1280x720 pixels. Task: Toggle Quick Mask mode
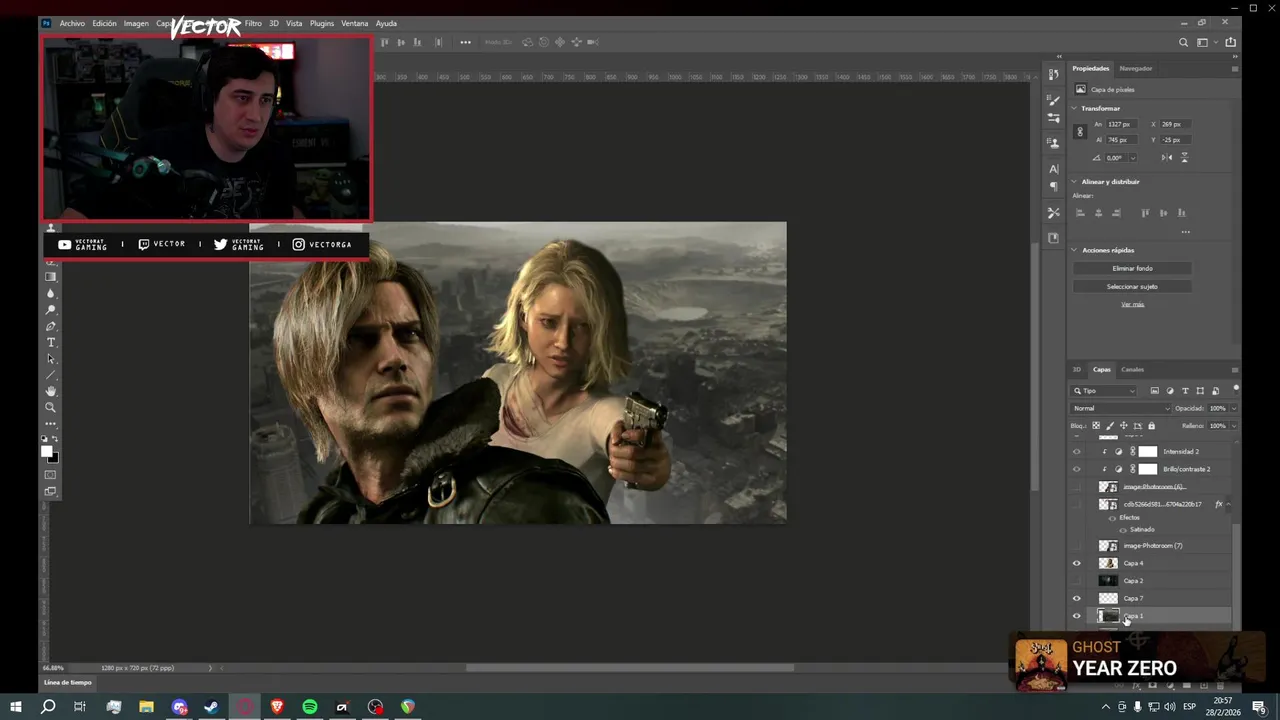(x=51, y=474)
